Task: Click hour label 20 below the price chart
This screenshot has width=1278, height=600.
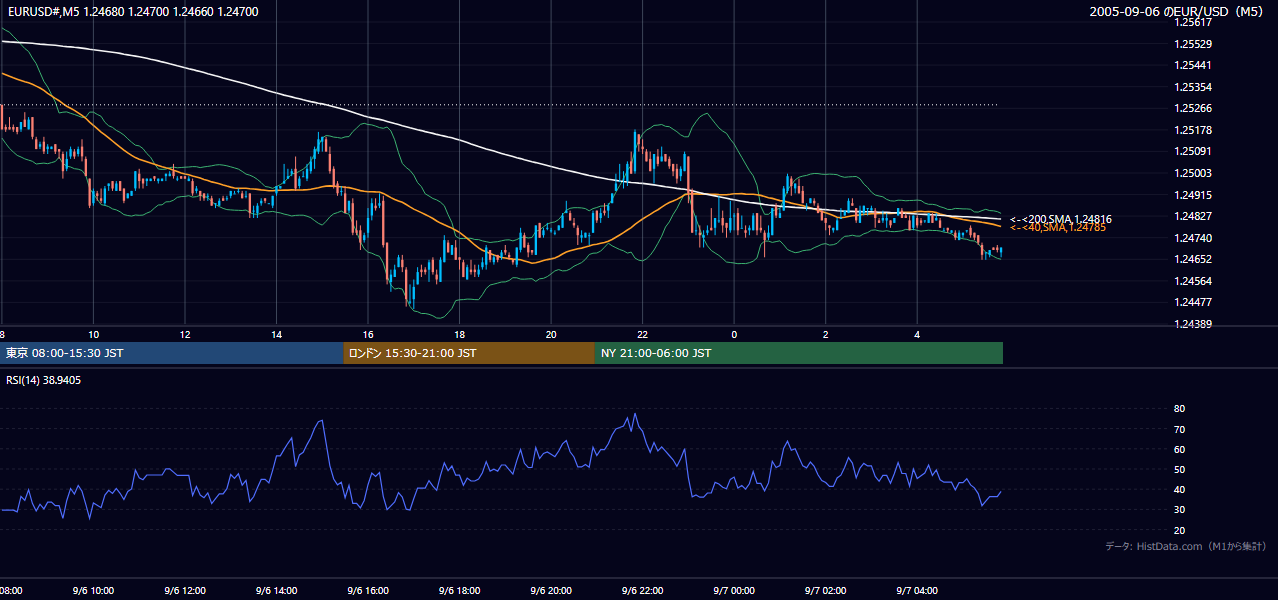Action: pyautogui.click(x=551, y=334)
